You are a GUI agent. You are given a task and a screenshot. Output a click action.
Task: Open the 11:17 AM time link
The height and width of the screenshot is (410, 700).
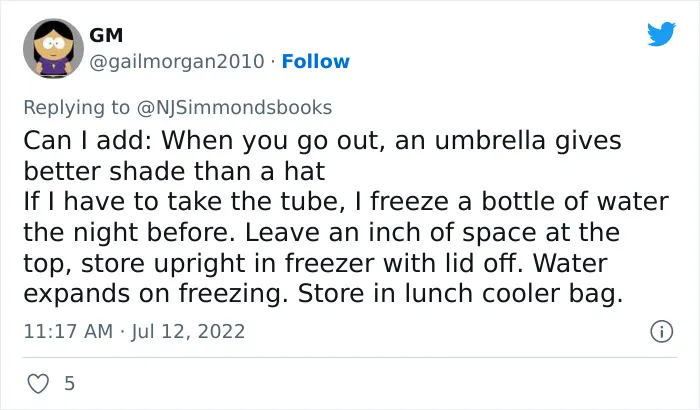(x=68, y=331)
